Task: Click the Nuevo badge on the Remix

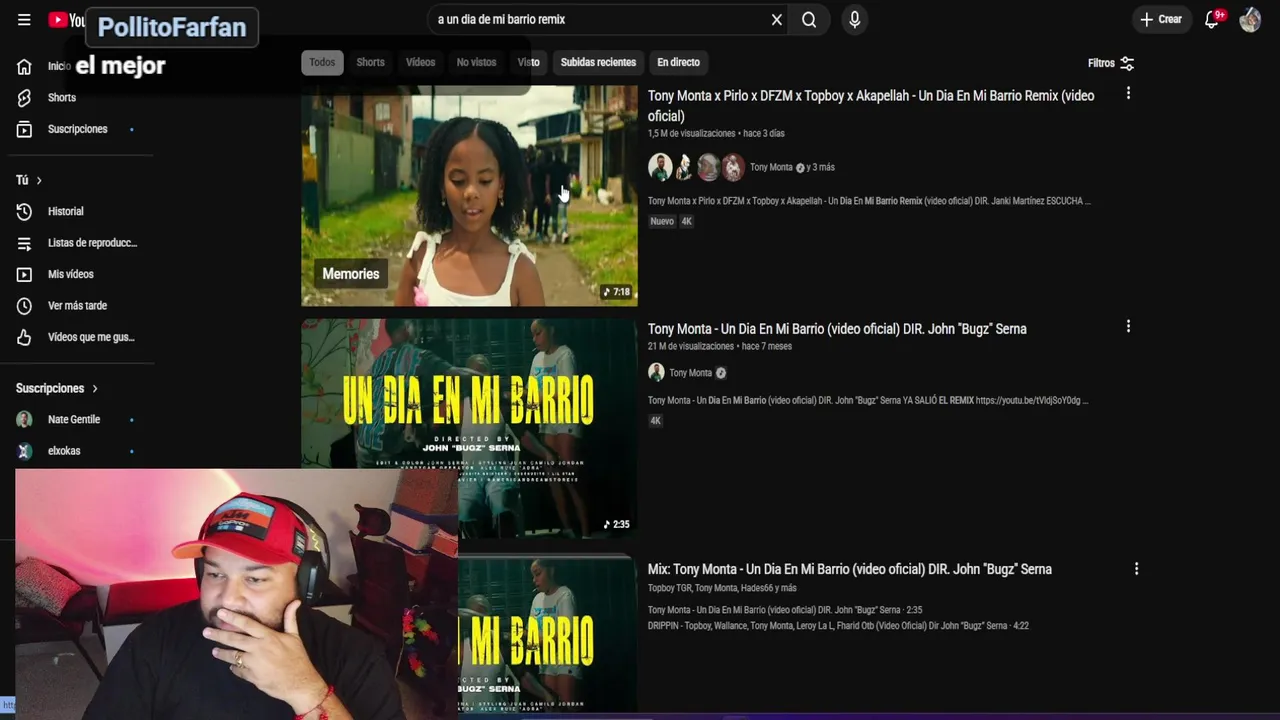Action: point(662,221)
